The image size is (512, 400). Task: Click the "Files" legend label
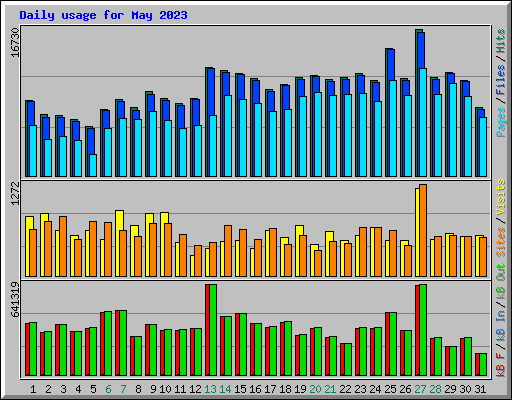pos(501,80)
